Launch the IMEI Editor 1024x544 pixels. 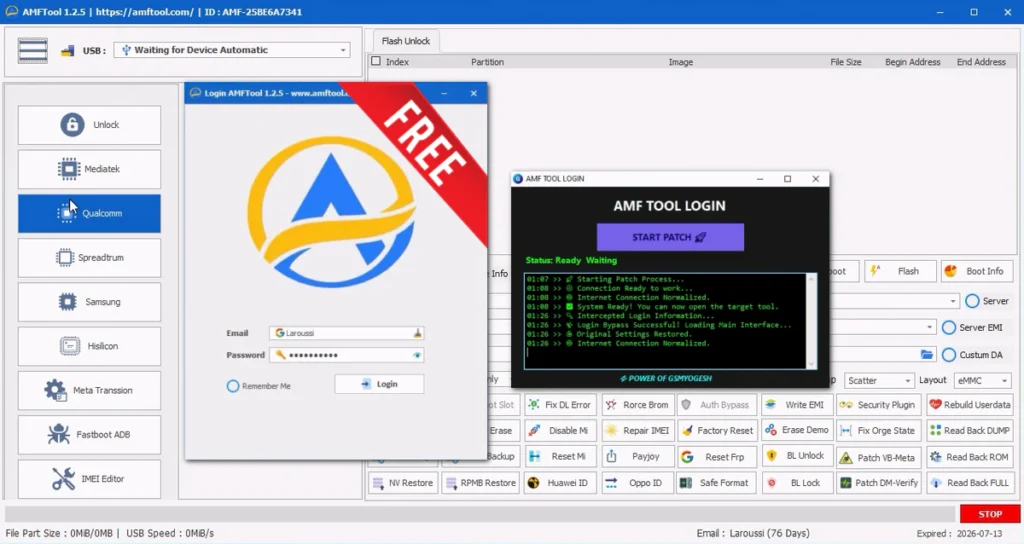pos(89,479)
